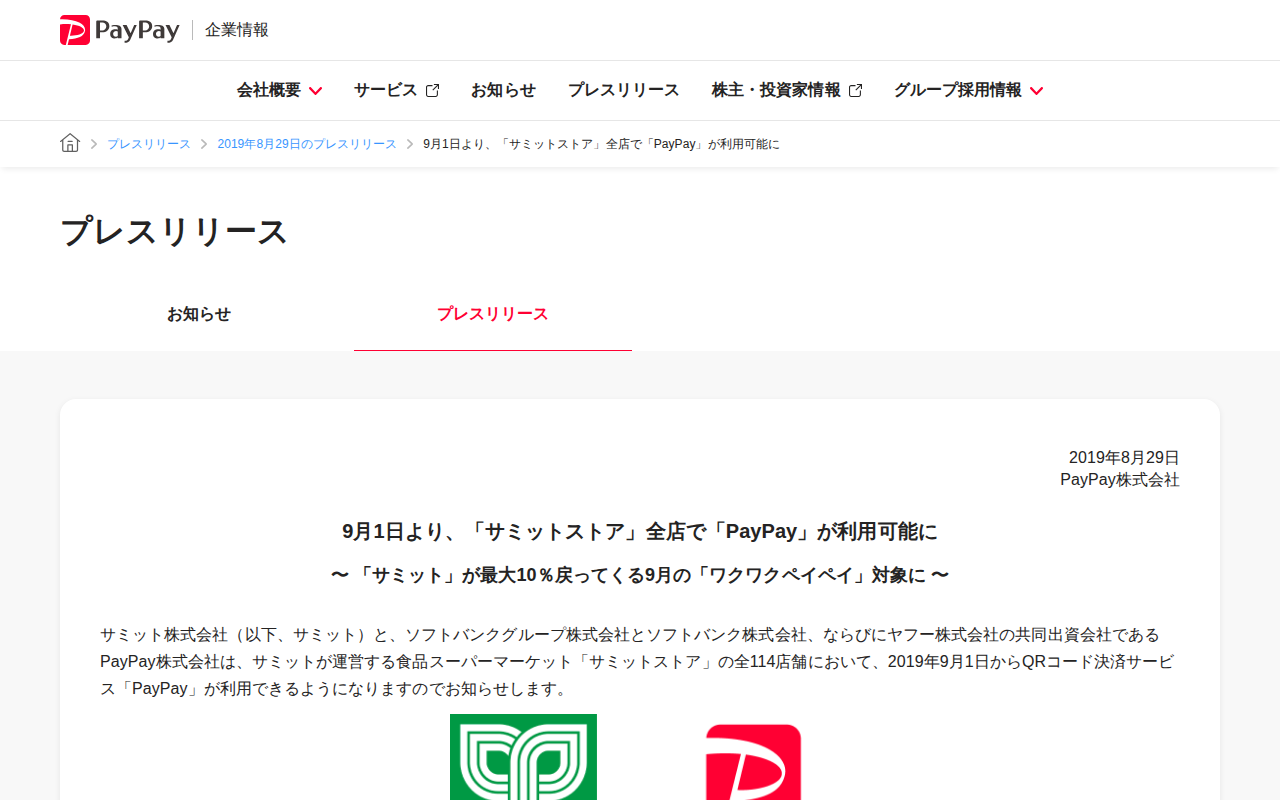This screenshot has width=1280, height=800.
Task: Click the 企業情報 header link
Action: point(237,30)
